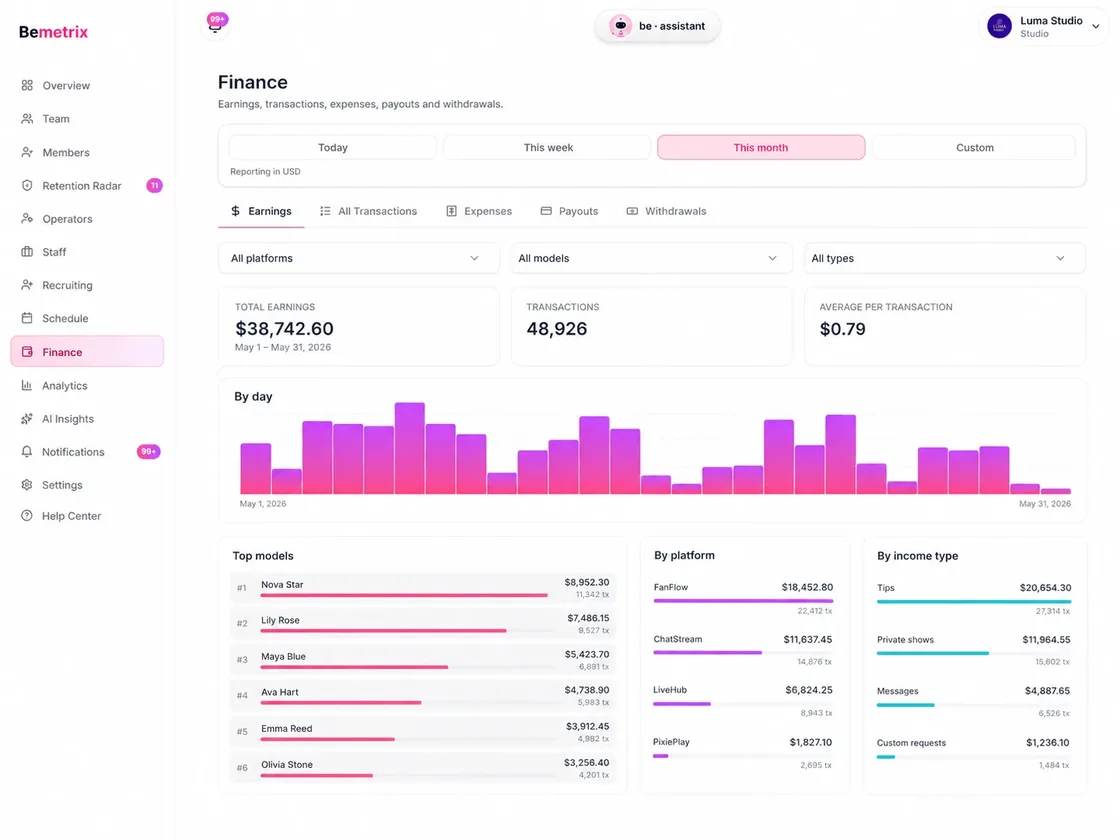
Task: Expand the Luma Studio account chevron
Action: [1096, 26]
